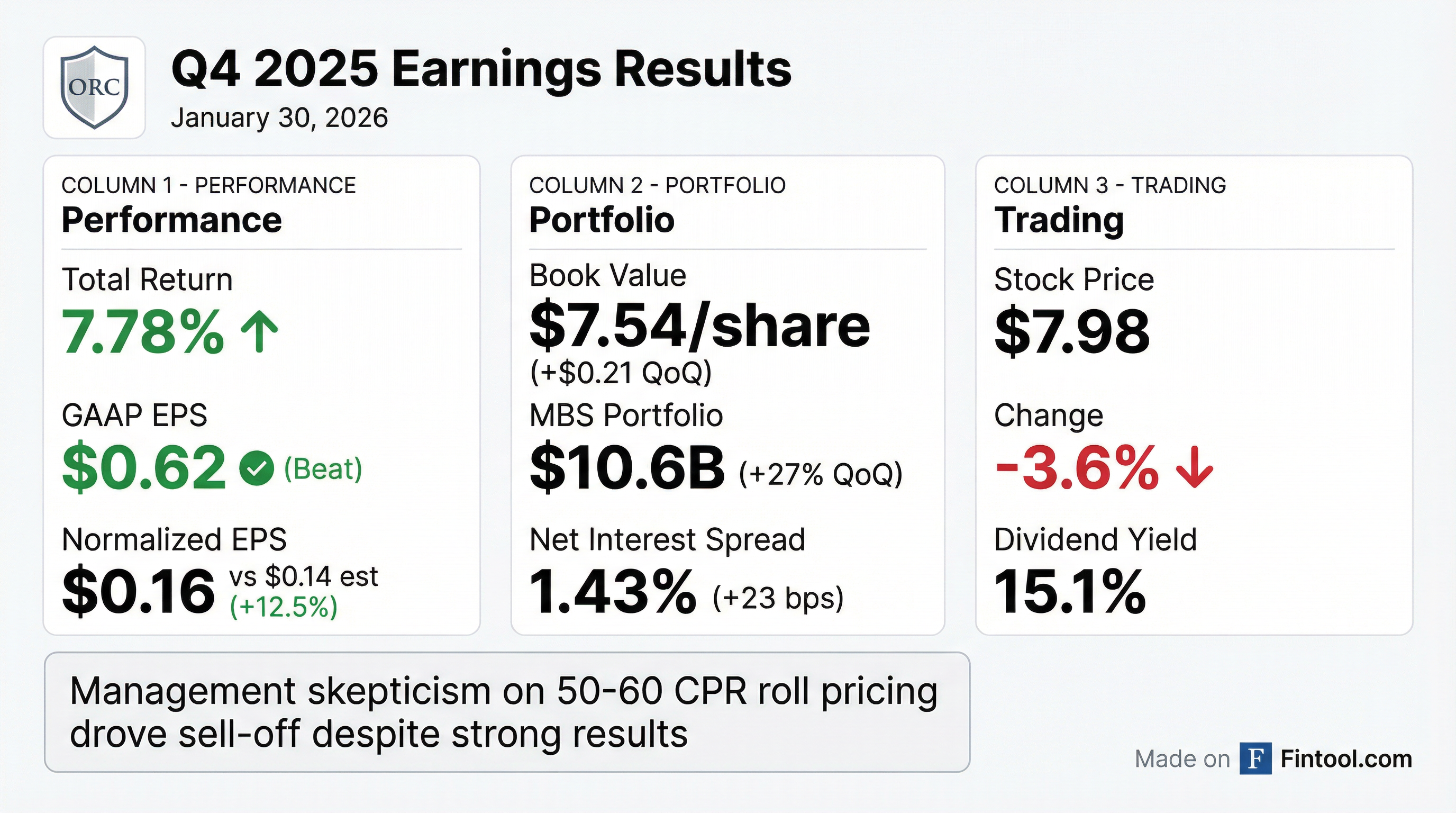Click the 15.1% dividend yield value
Screen dimensions: 1456x813
pos(1069,591)
